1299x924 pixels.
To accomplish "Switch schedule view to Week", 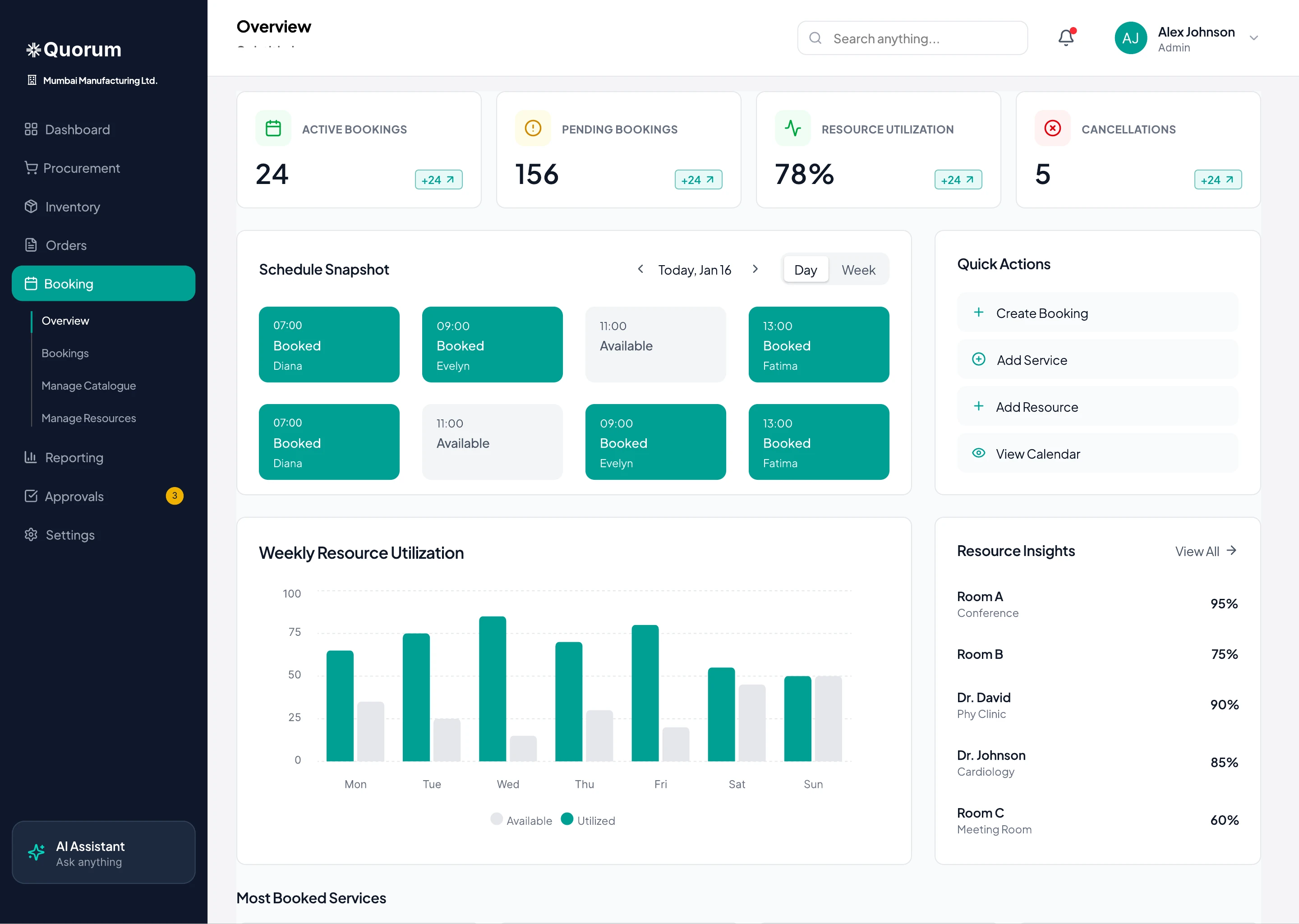I will [858, 270].
